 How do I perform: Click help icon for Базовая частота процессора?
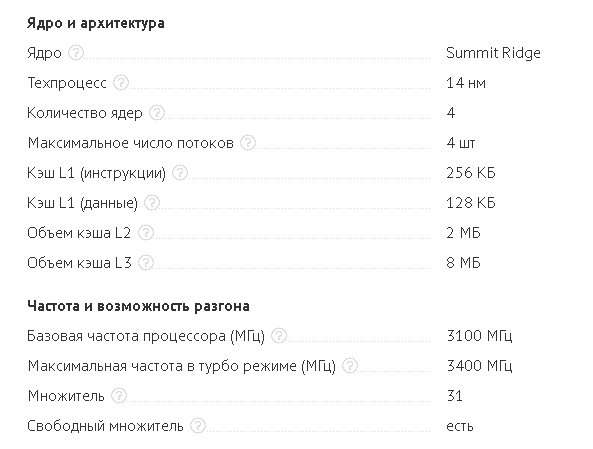point(279,335)
